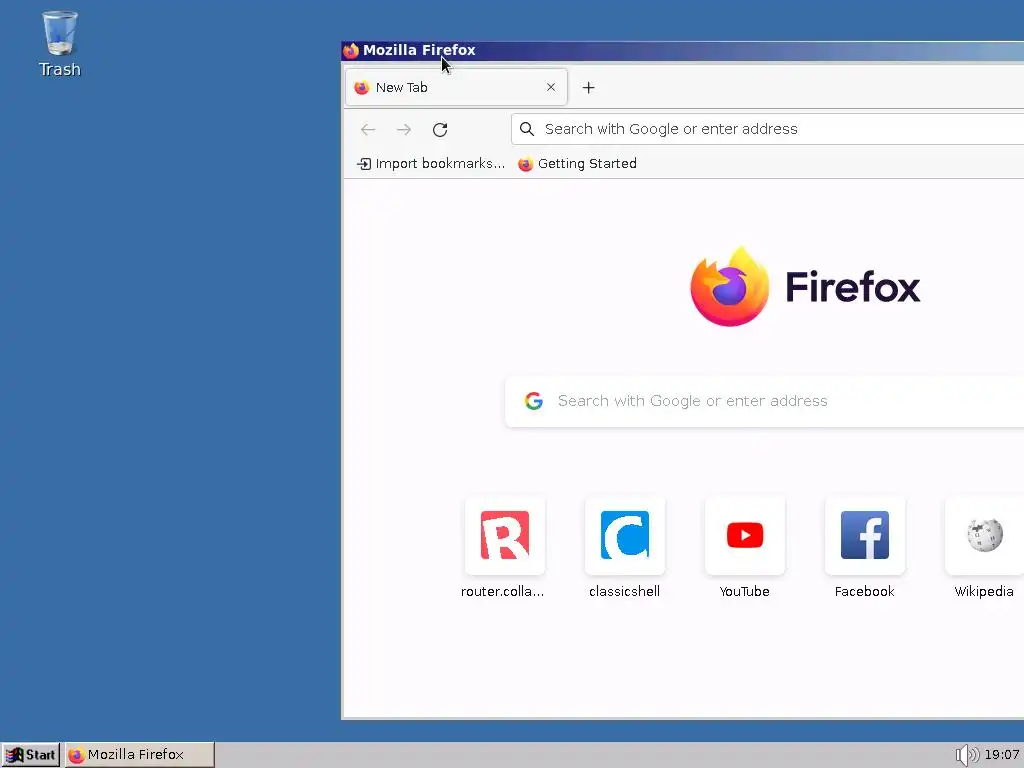Screen dimensions: 1024x768
Task: Open the Trash desktop icon
Action: (x=59, y=43)
